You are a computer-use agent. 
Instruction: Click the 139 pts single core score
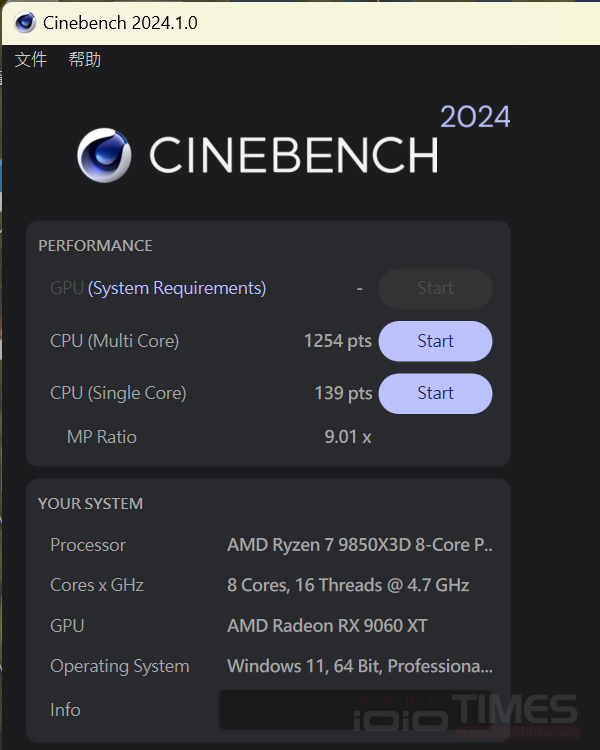coord(343,393)
